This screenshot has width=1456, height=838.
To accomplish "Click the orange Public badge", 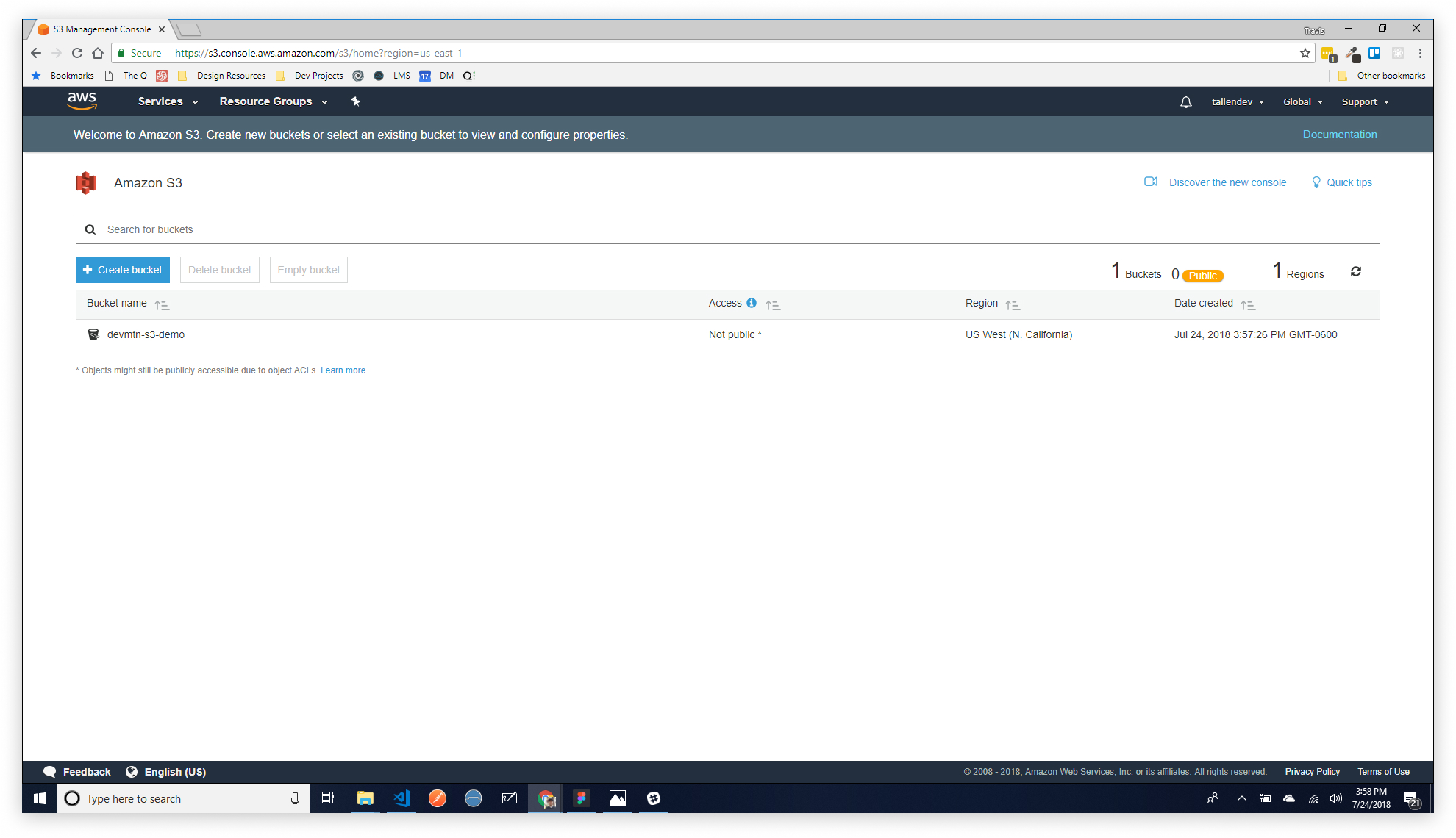I will click(1202, 276).
